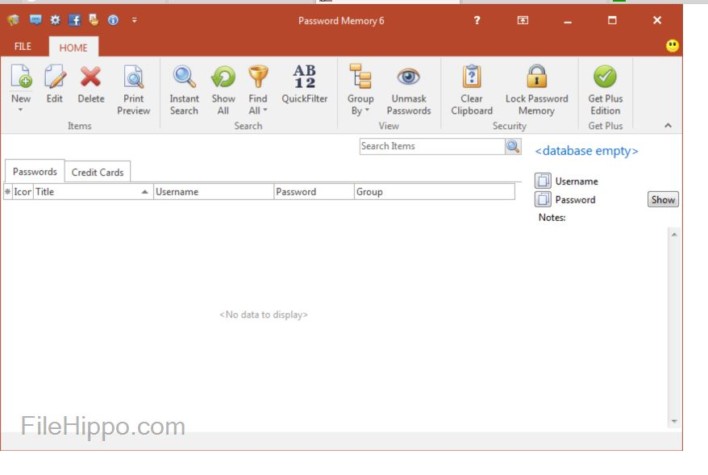Collapse the ribbon with the chevron
Screen dimensions: 708x475
668,126
